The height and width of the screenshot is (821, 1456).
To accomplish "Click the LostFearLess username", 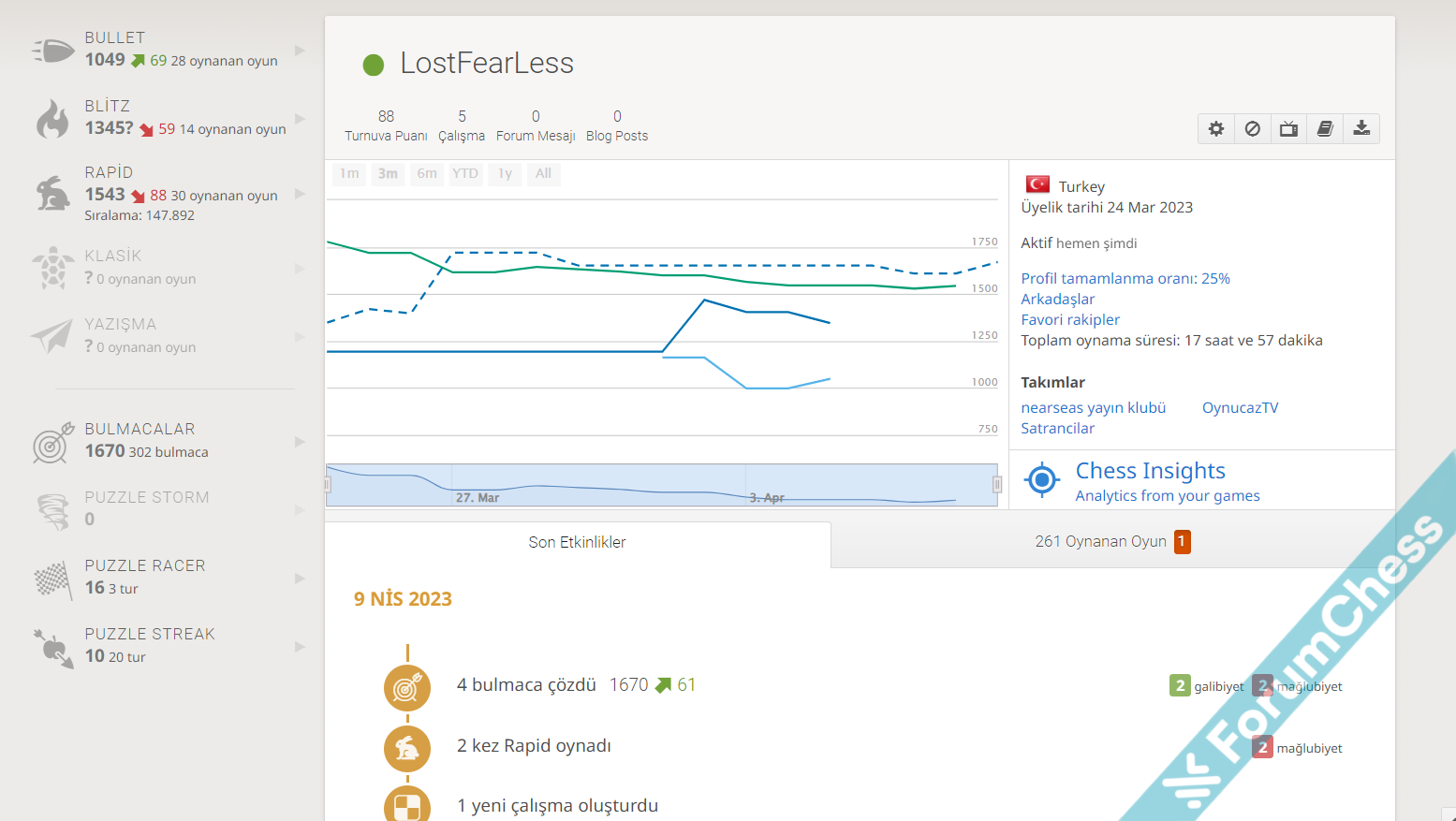I will (x=487, y=64).
